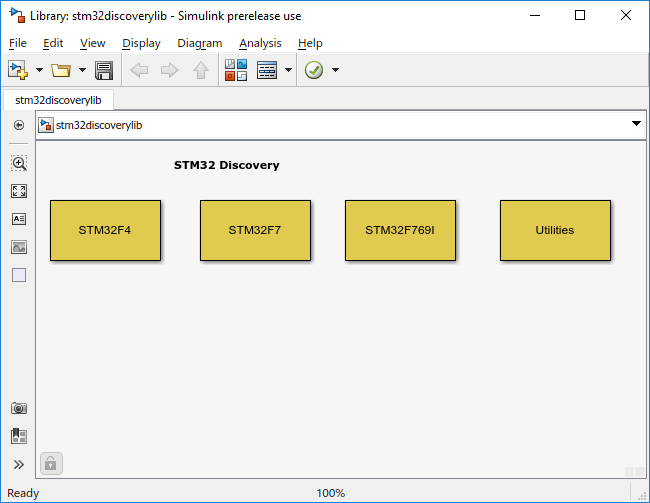Viewport: 650px width, 503px height.
Task: Open the Analysis menu
Action: coord(260,43)
